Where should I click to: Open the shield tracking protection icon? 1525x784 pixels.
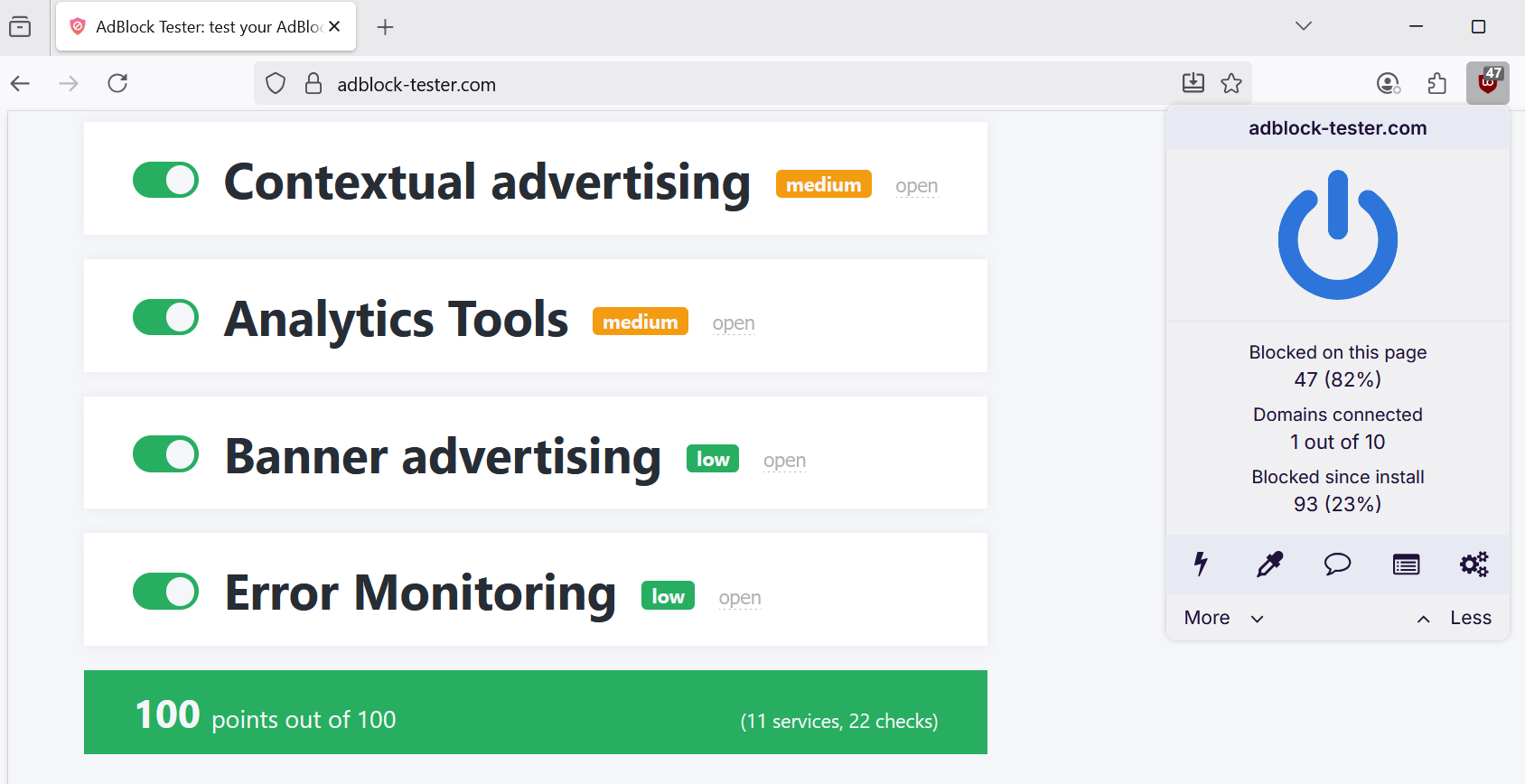coord(275,83)
